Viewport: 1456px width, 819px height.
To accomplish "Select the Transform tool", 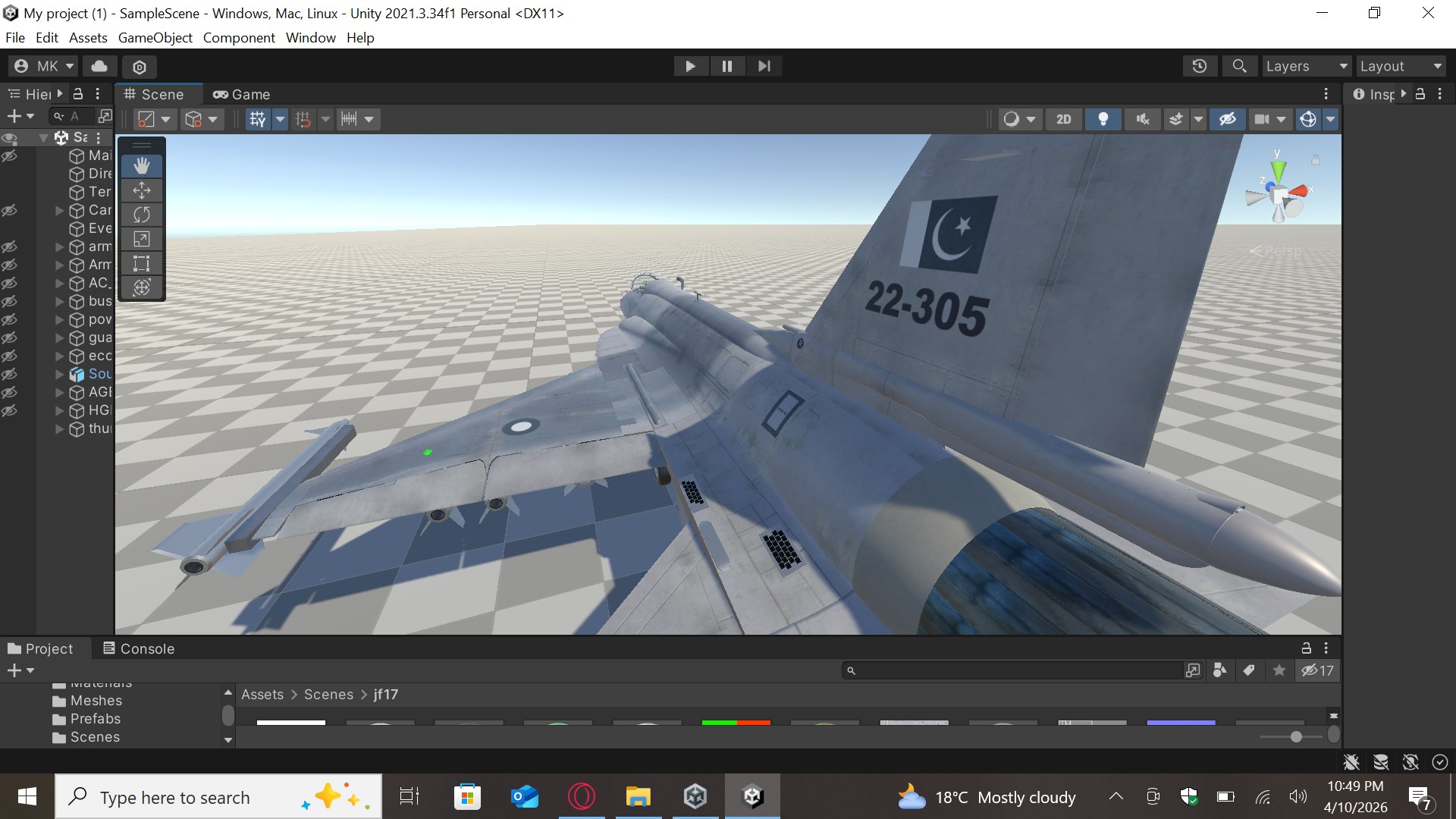I will (142, 287).
